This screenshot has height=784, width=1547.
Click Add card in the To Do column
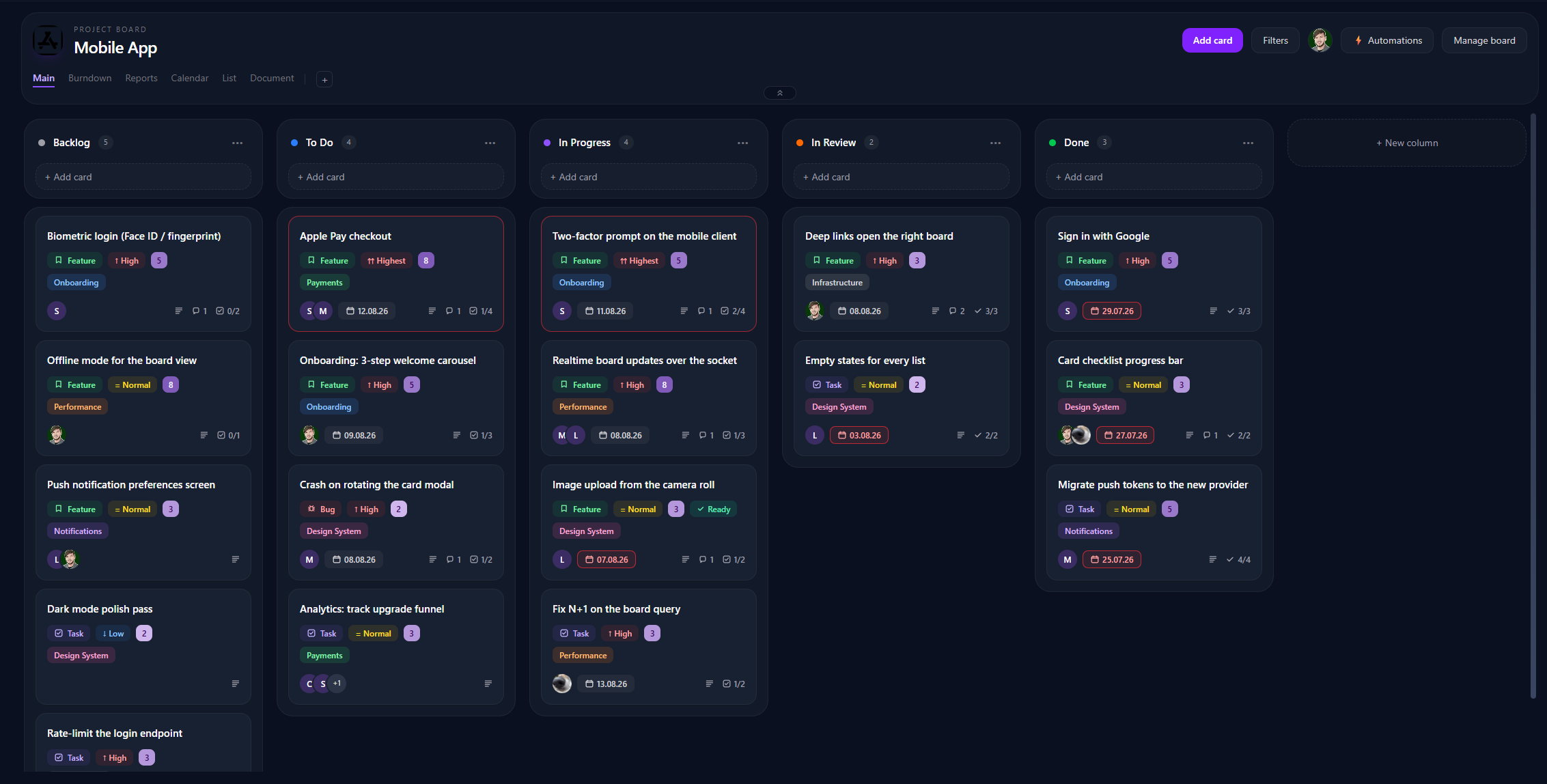click(396, 177)
